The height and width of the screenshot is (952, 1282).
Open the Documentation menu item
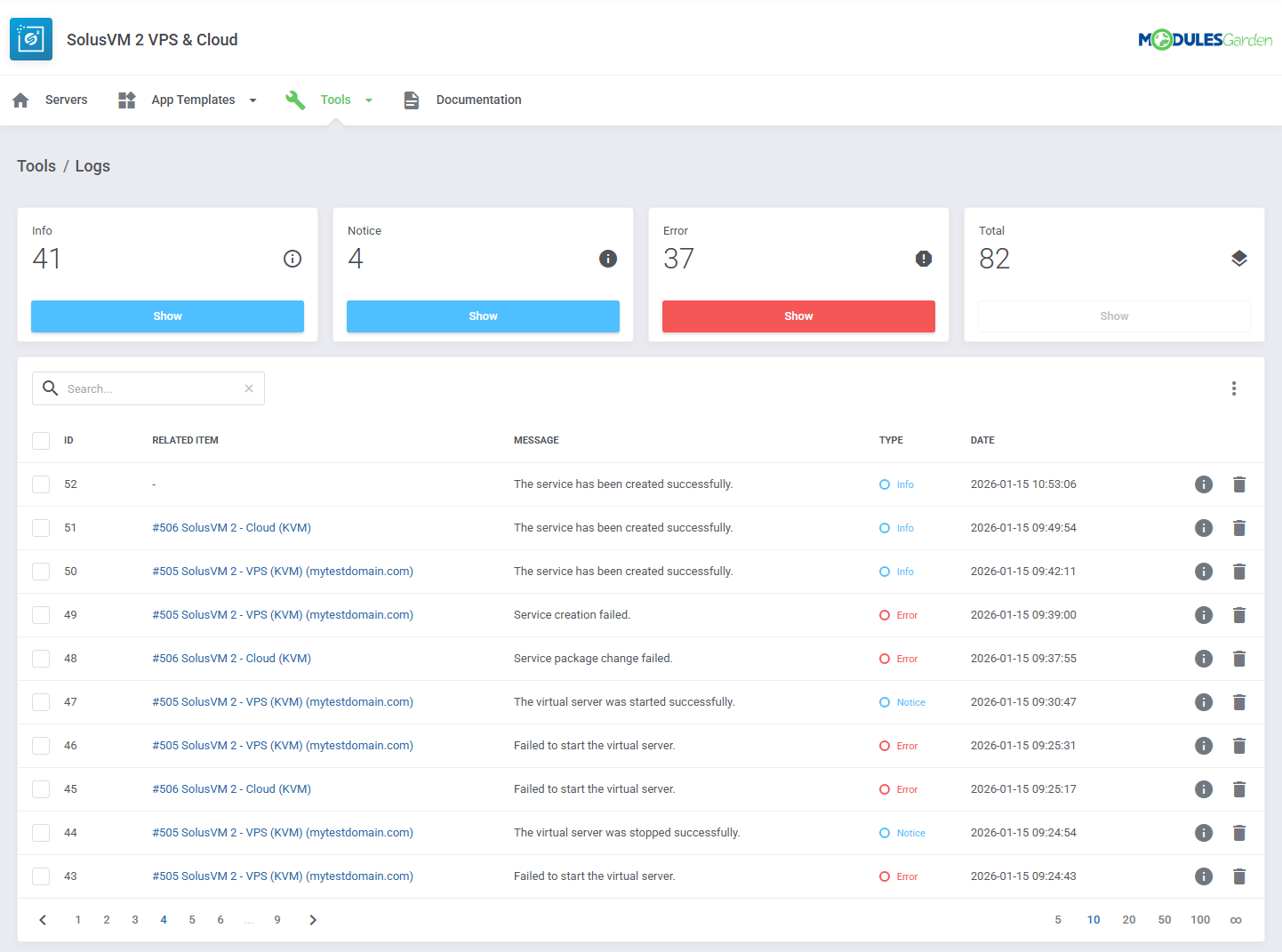478,100
